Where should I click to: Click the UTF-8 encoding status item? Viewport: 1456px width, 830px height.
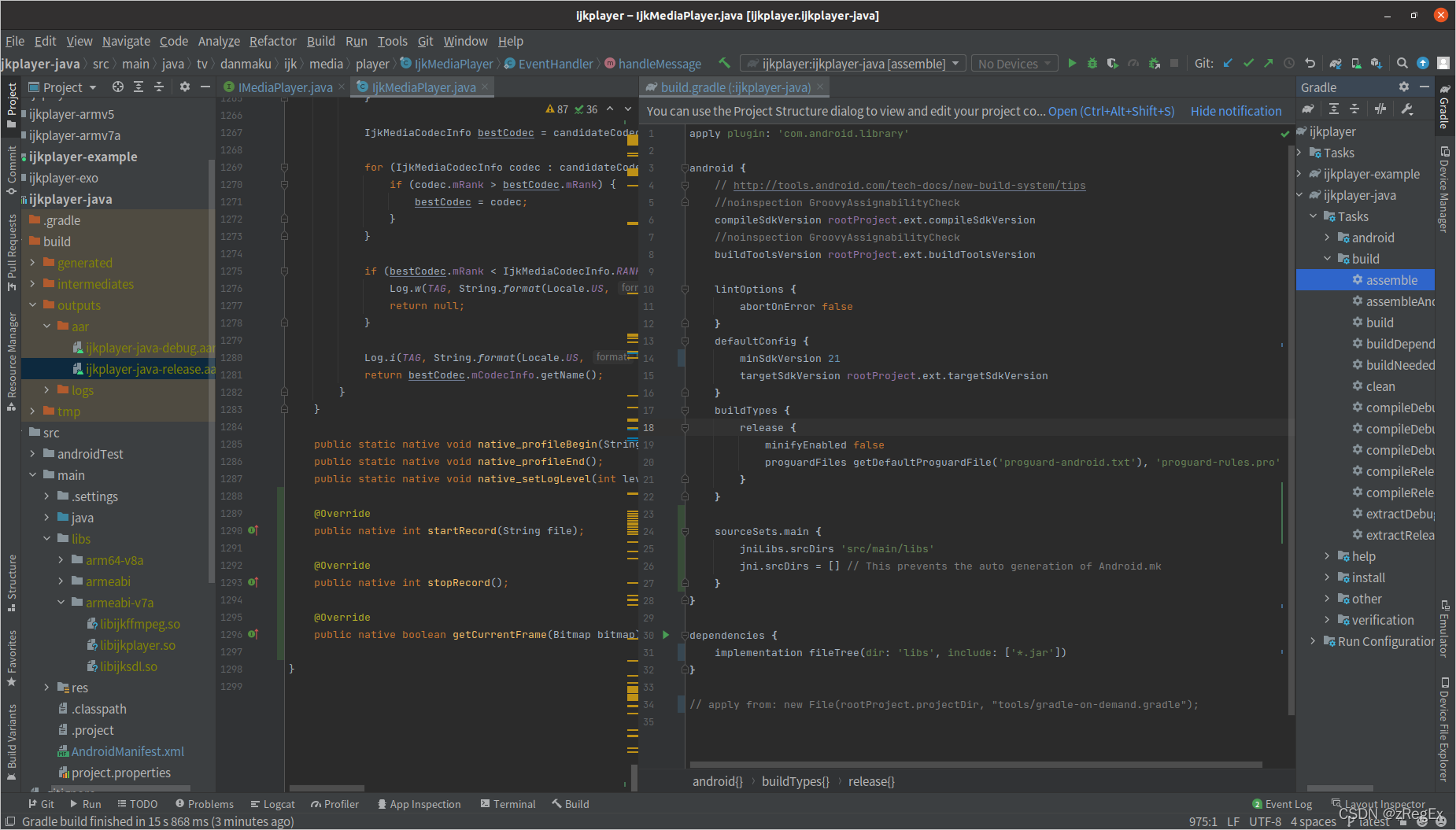(1265, 821)
